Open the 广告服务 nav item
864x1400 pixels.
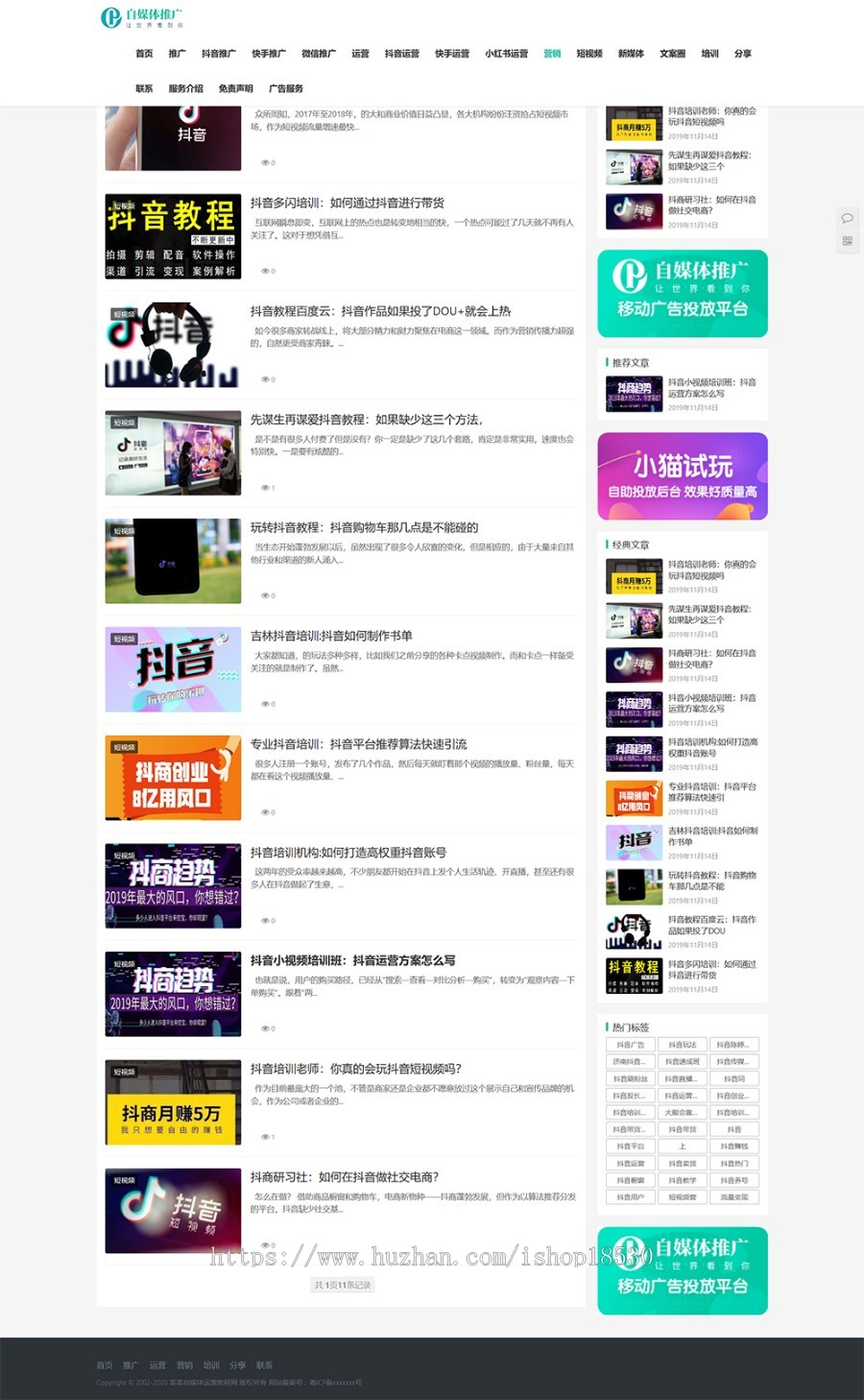286,88
